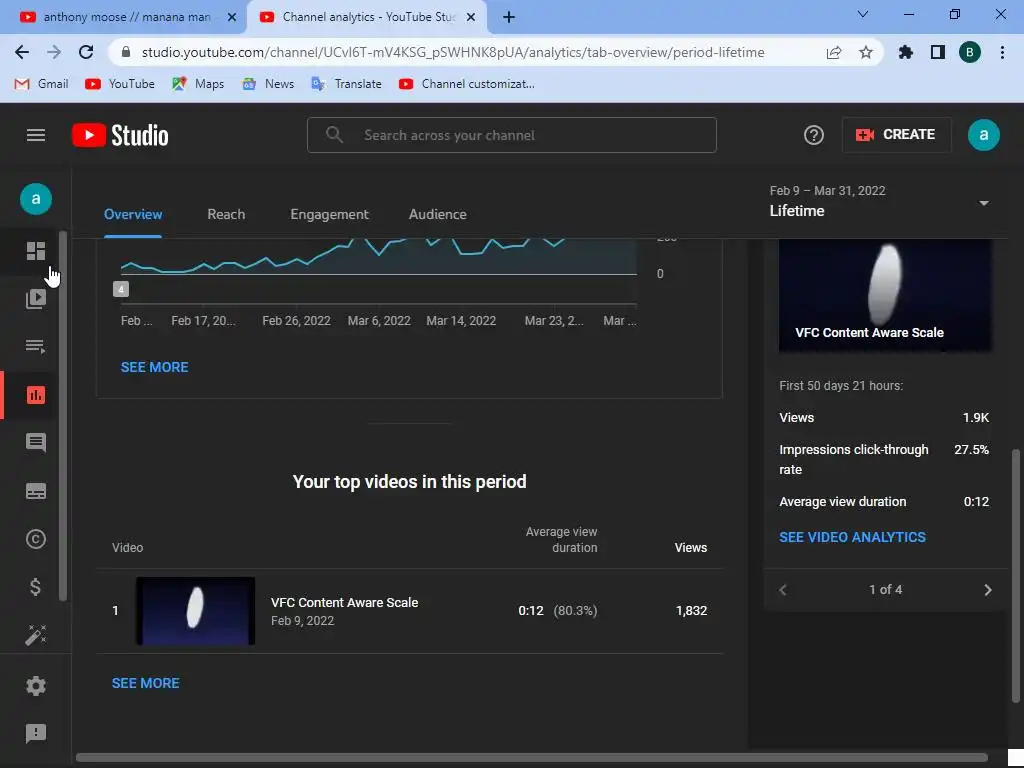Open the Copyright sidebar icon
The image size is (1024, 768).
(36, 539)
